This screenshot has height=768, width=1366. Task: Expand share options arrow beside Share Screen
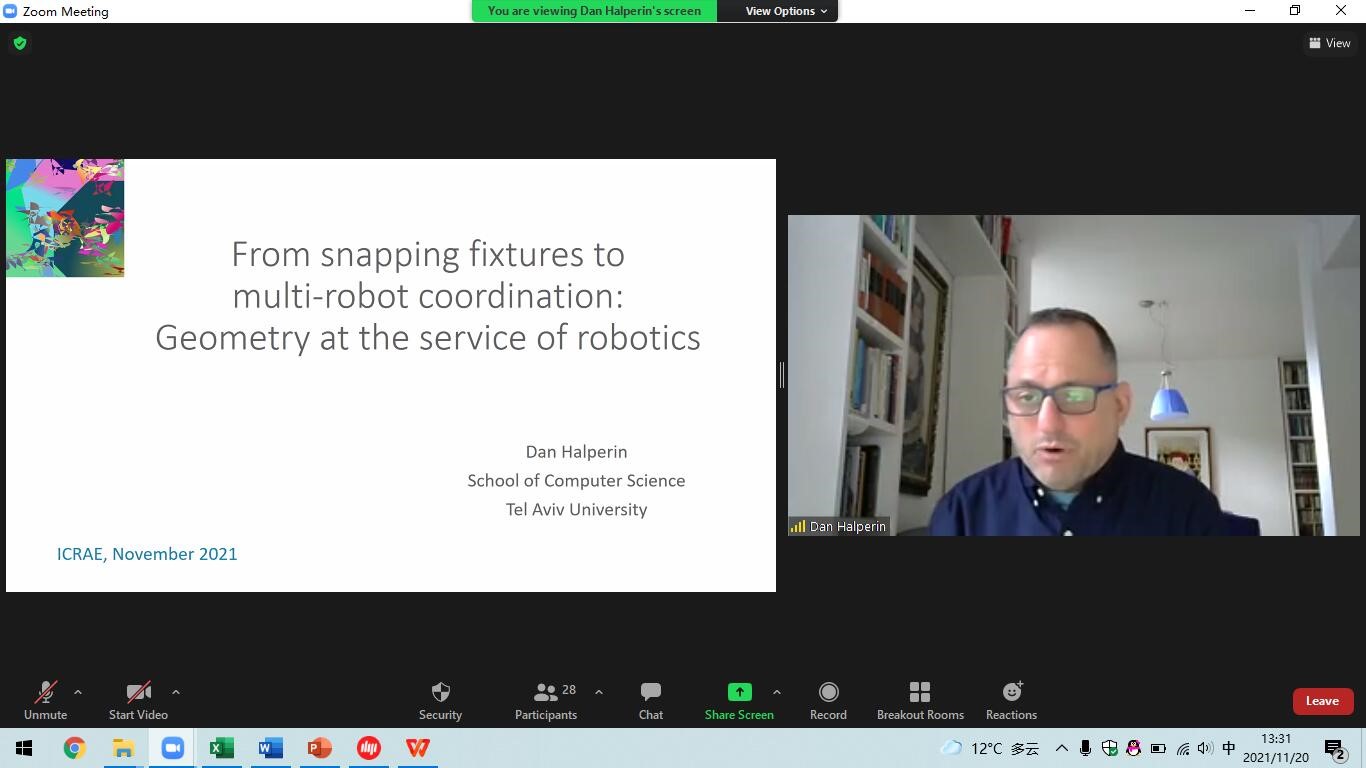tap(777, 692)
